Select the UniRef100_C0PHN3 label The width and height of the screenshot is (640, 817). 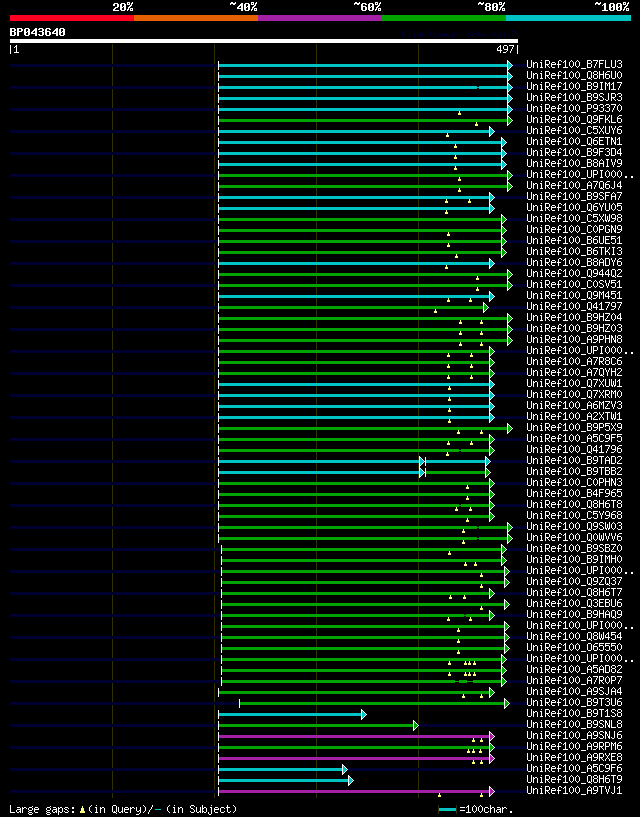574,482
